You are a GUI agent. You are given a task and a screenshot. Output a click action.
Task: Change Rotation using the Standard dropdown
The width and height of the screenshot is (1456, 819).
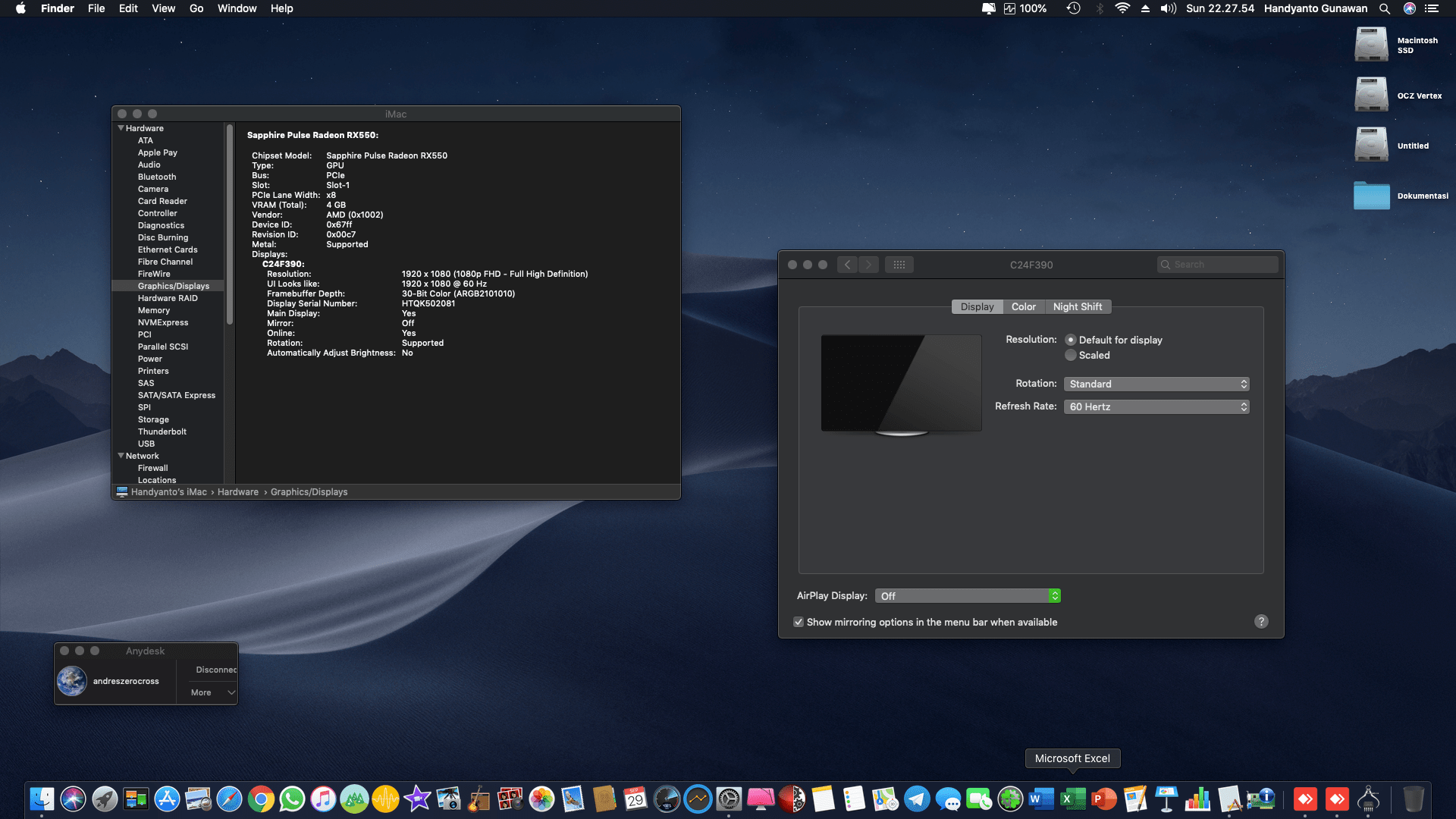[1156, 384]
